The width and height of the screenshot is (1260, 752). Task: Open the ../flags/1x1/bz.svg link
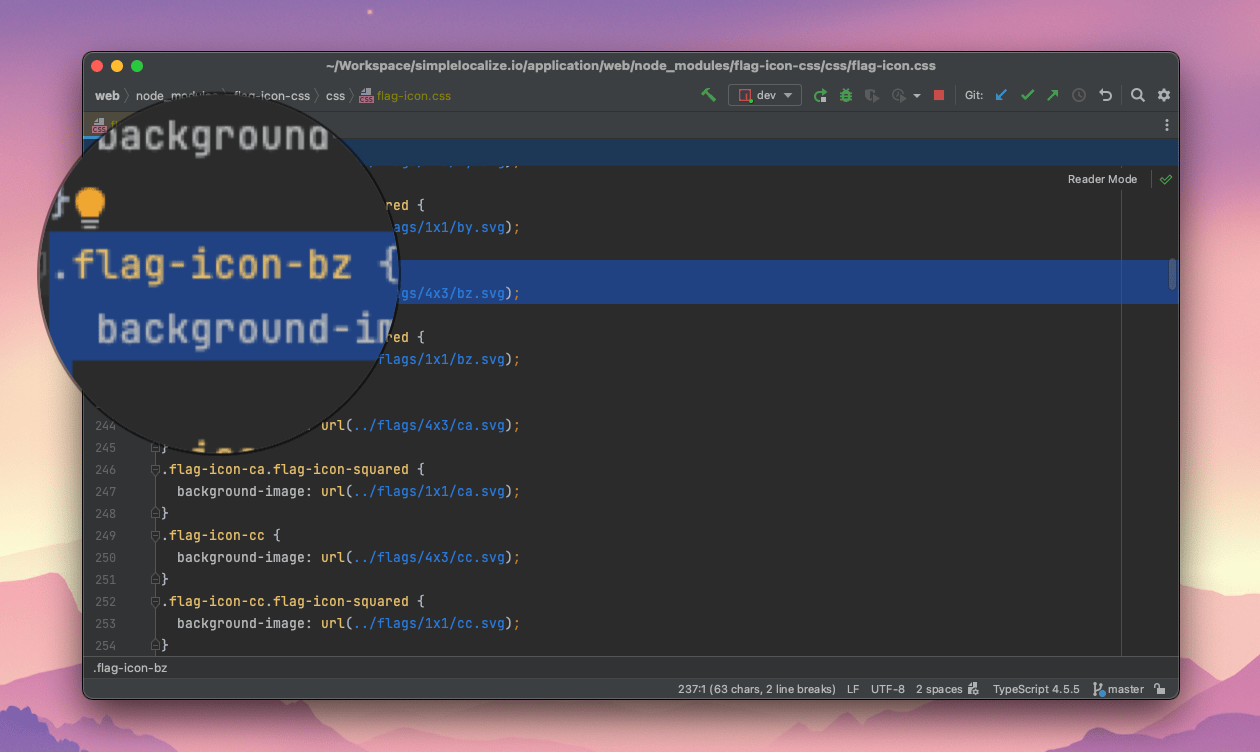click(x=441, y=359)
